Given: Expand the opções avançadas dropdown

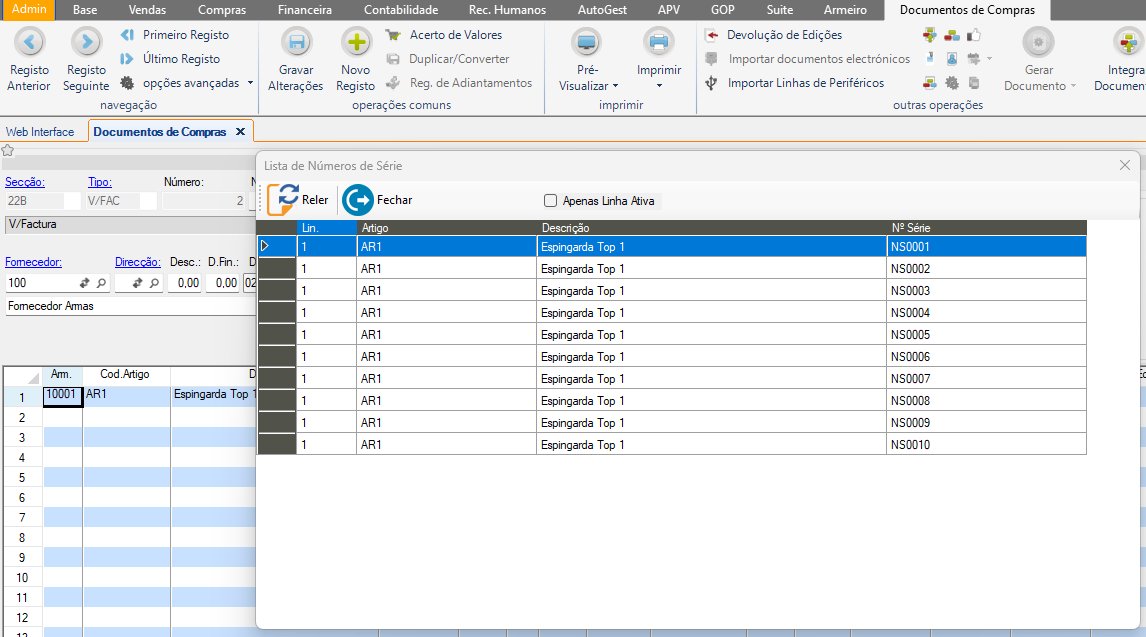Looking at the screenshot, I should (250, 83).
